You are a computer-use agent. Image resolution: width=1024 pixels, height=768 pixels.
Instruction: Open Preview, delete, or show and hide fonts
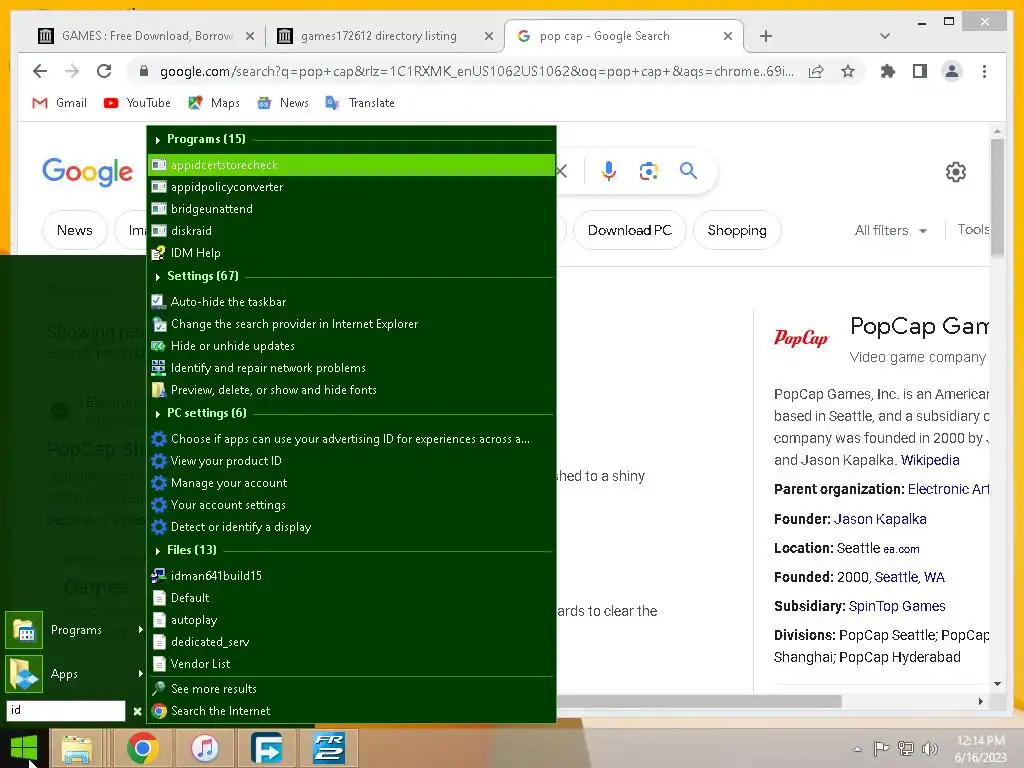(351, 390)
